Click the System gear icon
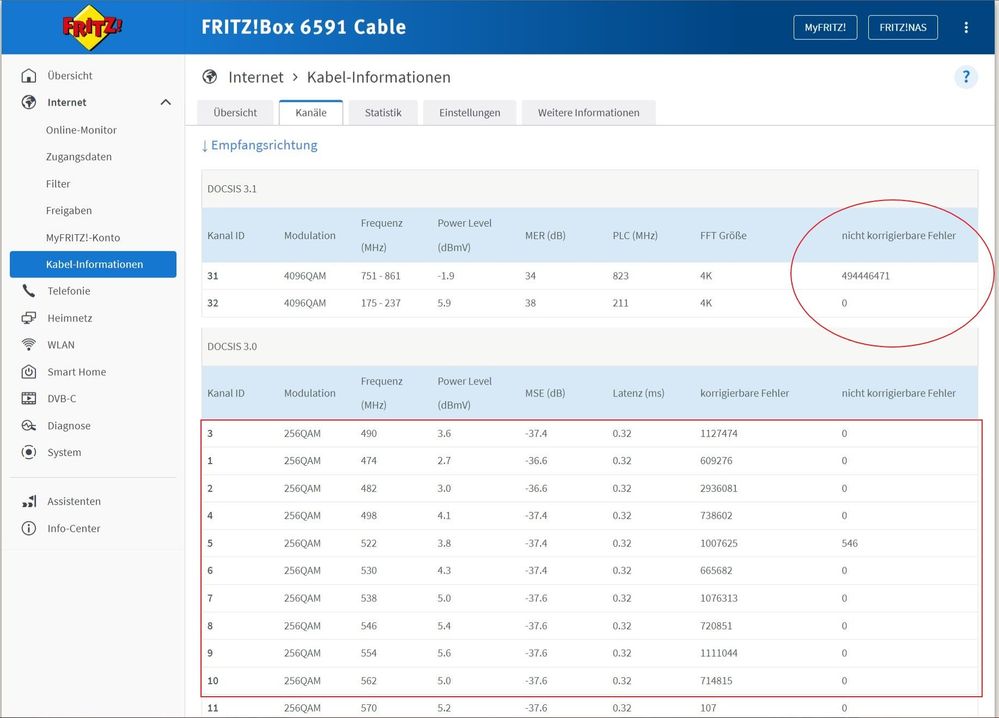 (x=29, y=453)
